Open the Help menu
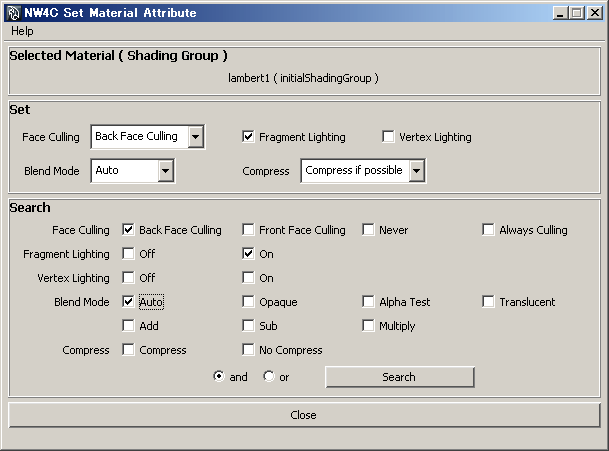Viewport: 609px width, 451px height. (22, 31)
